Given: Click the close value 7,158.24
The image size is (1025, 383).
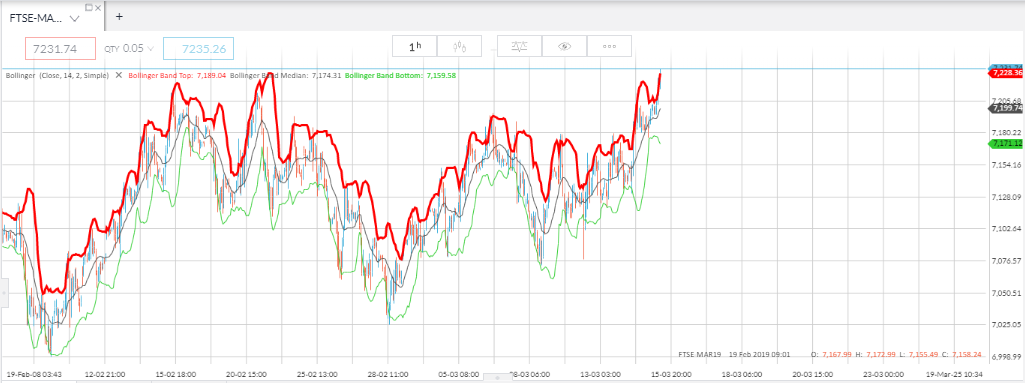Looking at the screenshot, I should [x=967, y=354].
